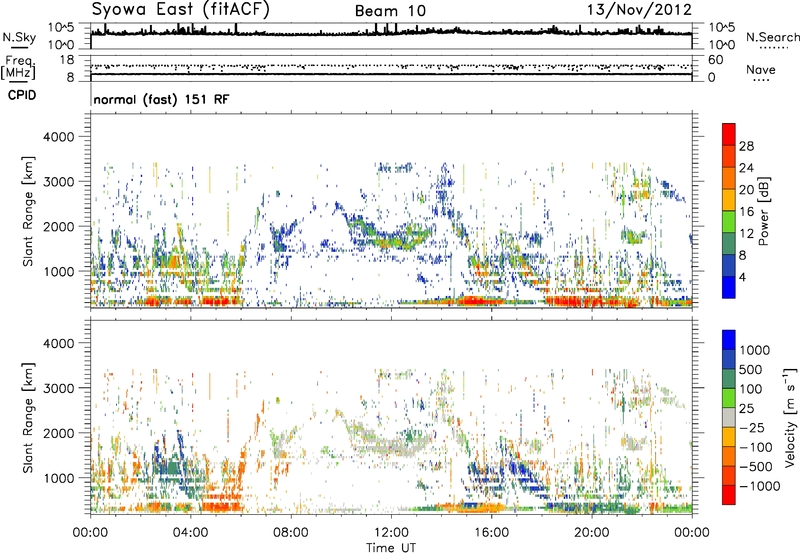Click the 'Syowa East (fitACF)' title text

181,9
